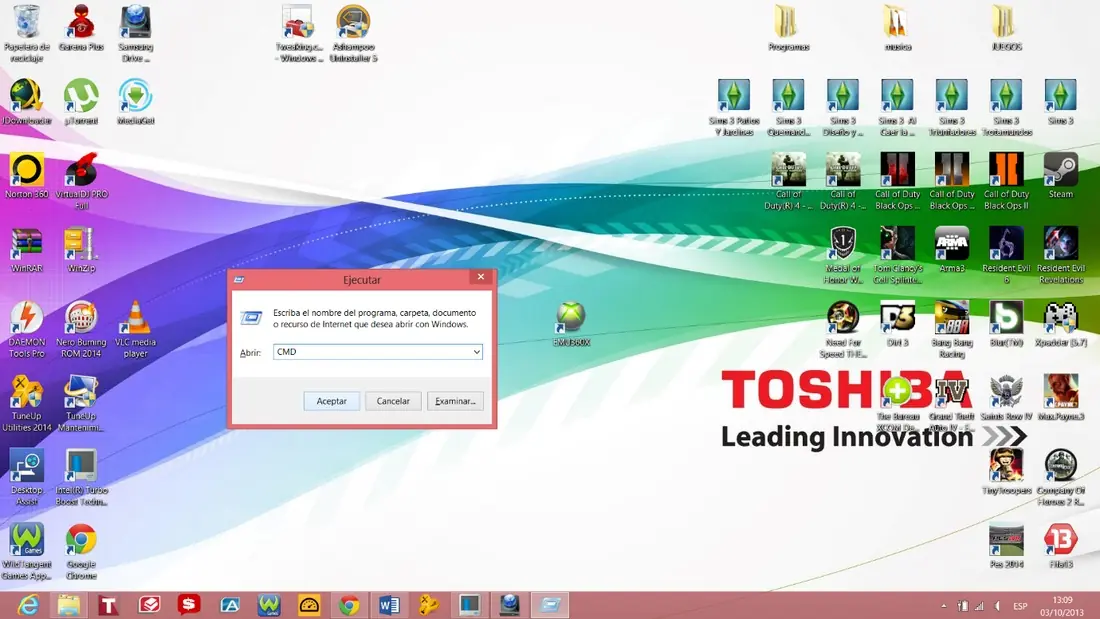The height and width of the screenshot is (619, 1100).
Task: Select the Sims 3 Trotamundos icon
Action: 1006,107
